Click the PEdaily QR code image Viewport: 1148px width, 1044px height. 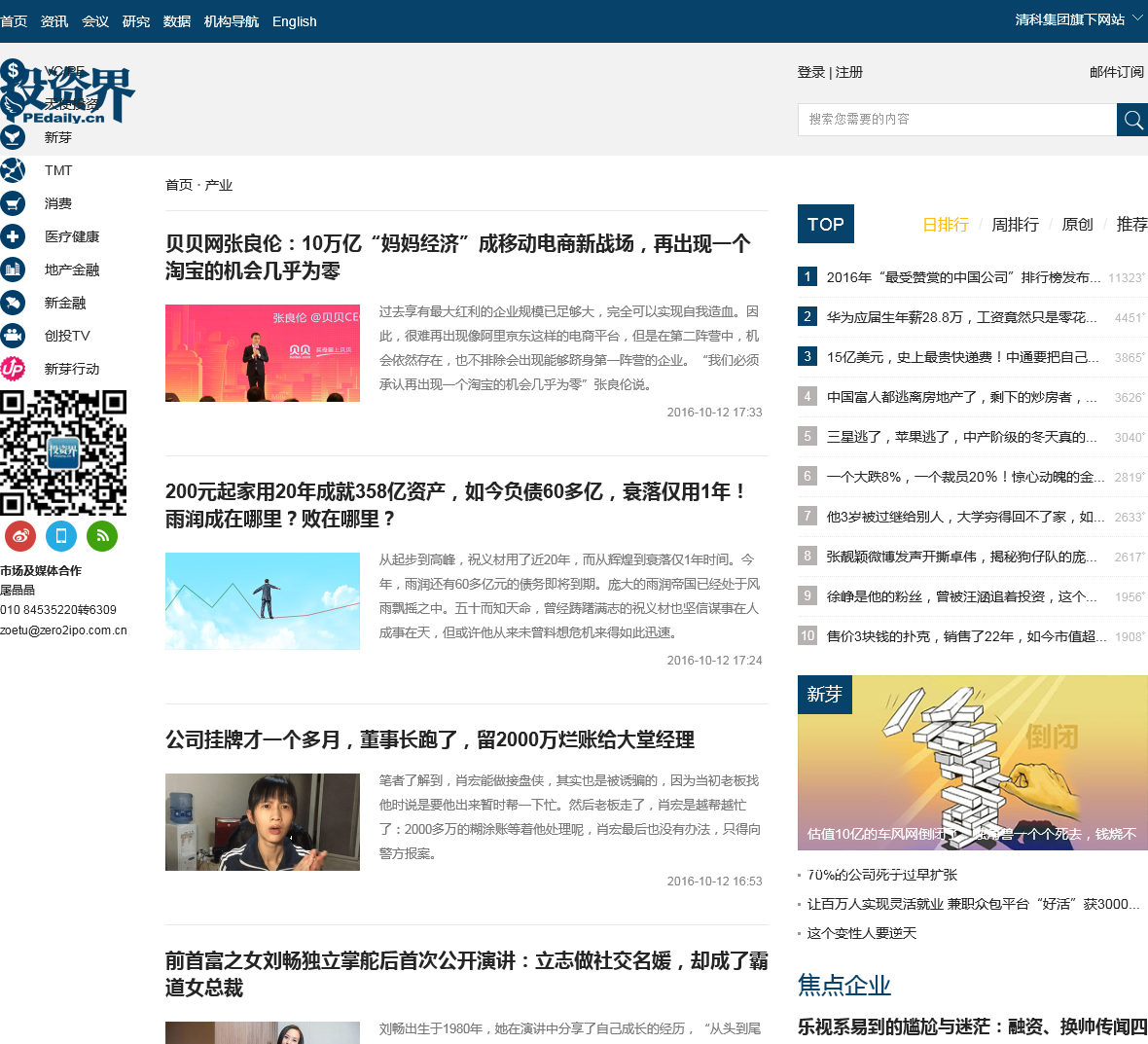pos(63,452)
